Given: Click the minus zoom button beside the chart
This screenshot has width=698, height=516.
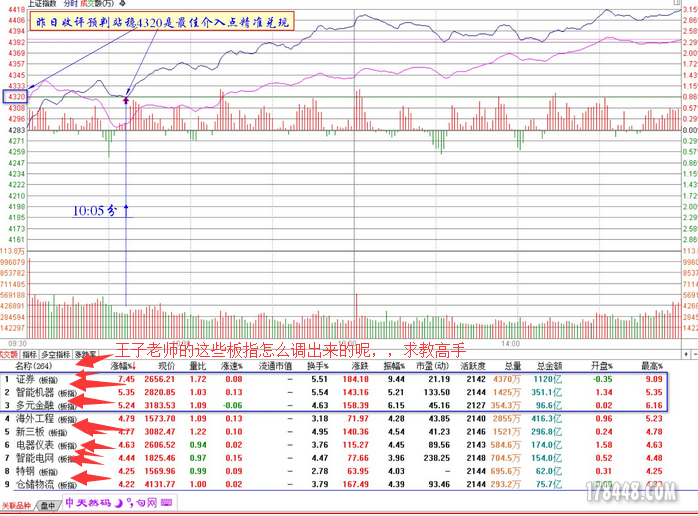Looking at the screenshot, I should (x=695, y=354).
